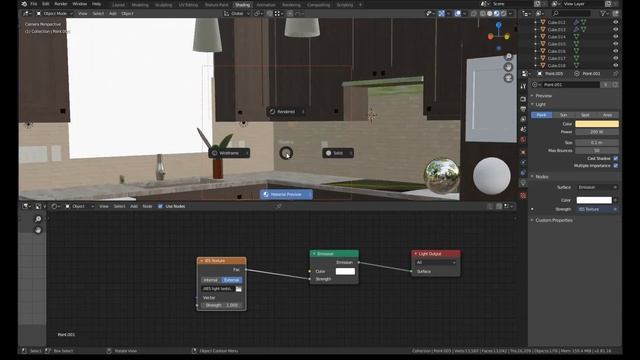Image resolution: width=640 pixels, height=360 pixels.
Task: Open the Global transform orientation dropdown
Action: tap(237, 13)
